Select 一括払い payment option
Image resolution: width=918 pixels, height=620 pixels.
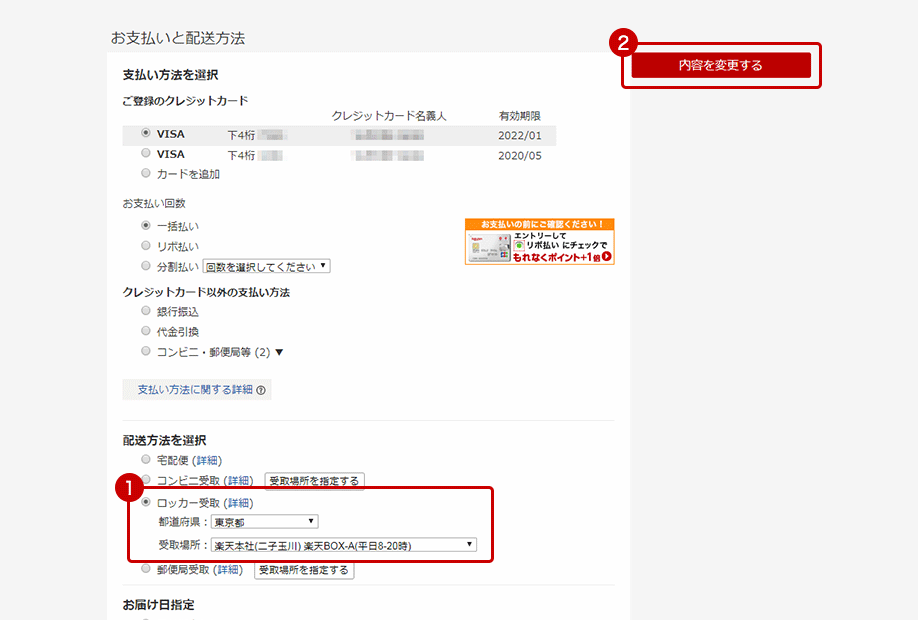click(147, 226)
